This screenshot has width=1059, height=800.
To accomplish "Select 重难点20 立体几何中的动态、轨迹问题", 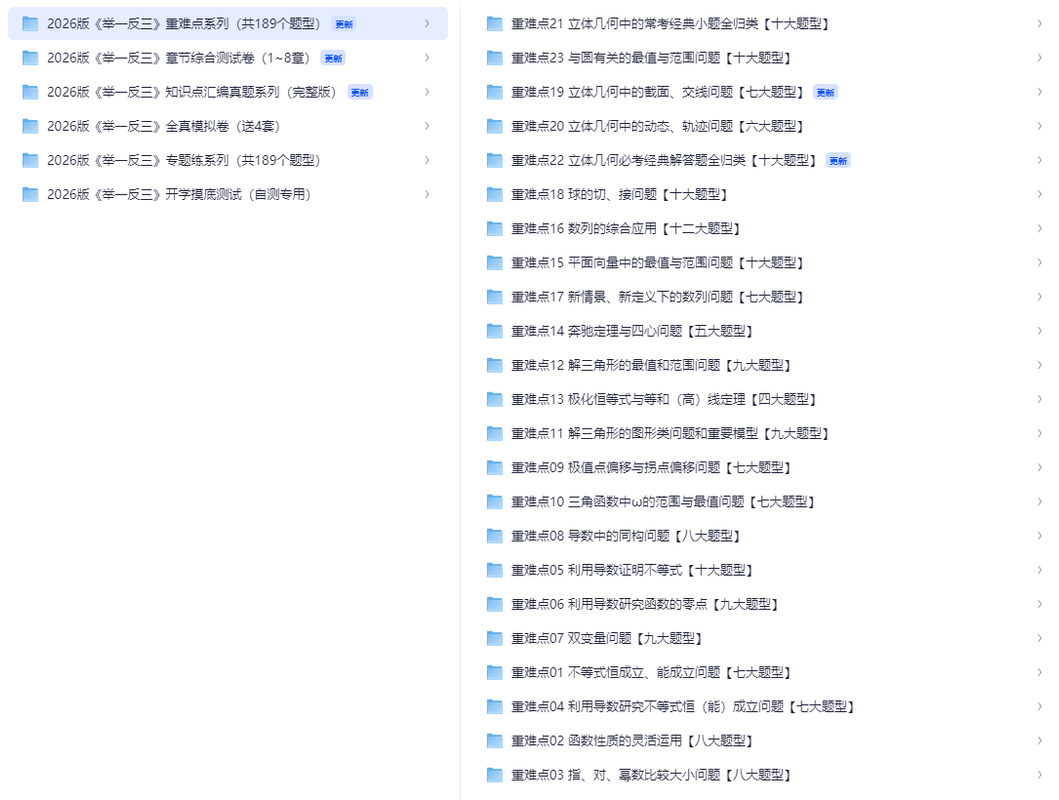I will 622,126.
